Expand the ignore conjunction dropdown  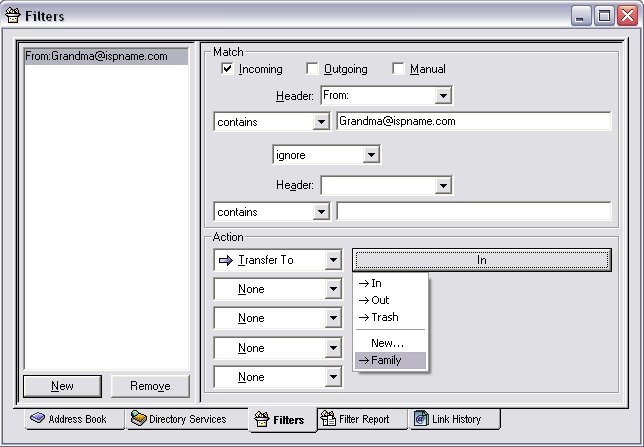[x=371, y=156]
